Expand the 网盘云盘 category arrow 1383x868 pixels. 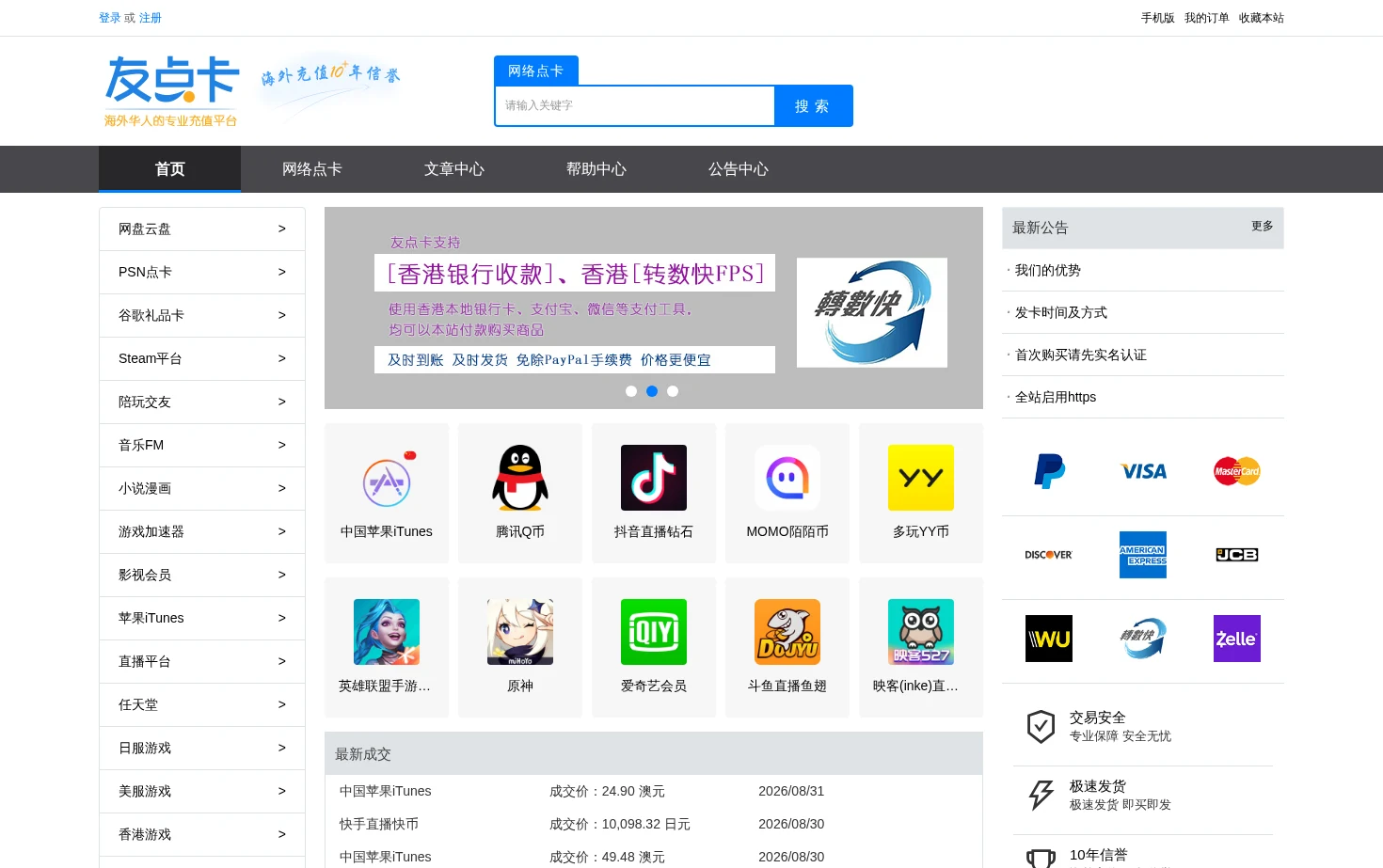pyautogui.click(x=281, y=229)
